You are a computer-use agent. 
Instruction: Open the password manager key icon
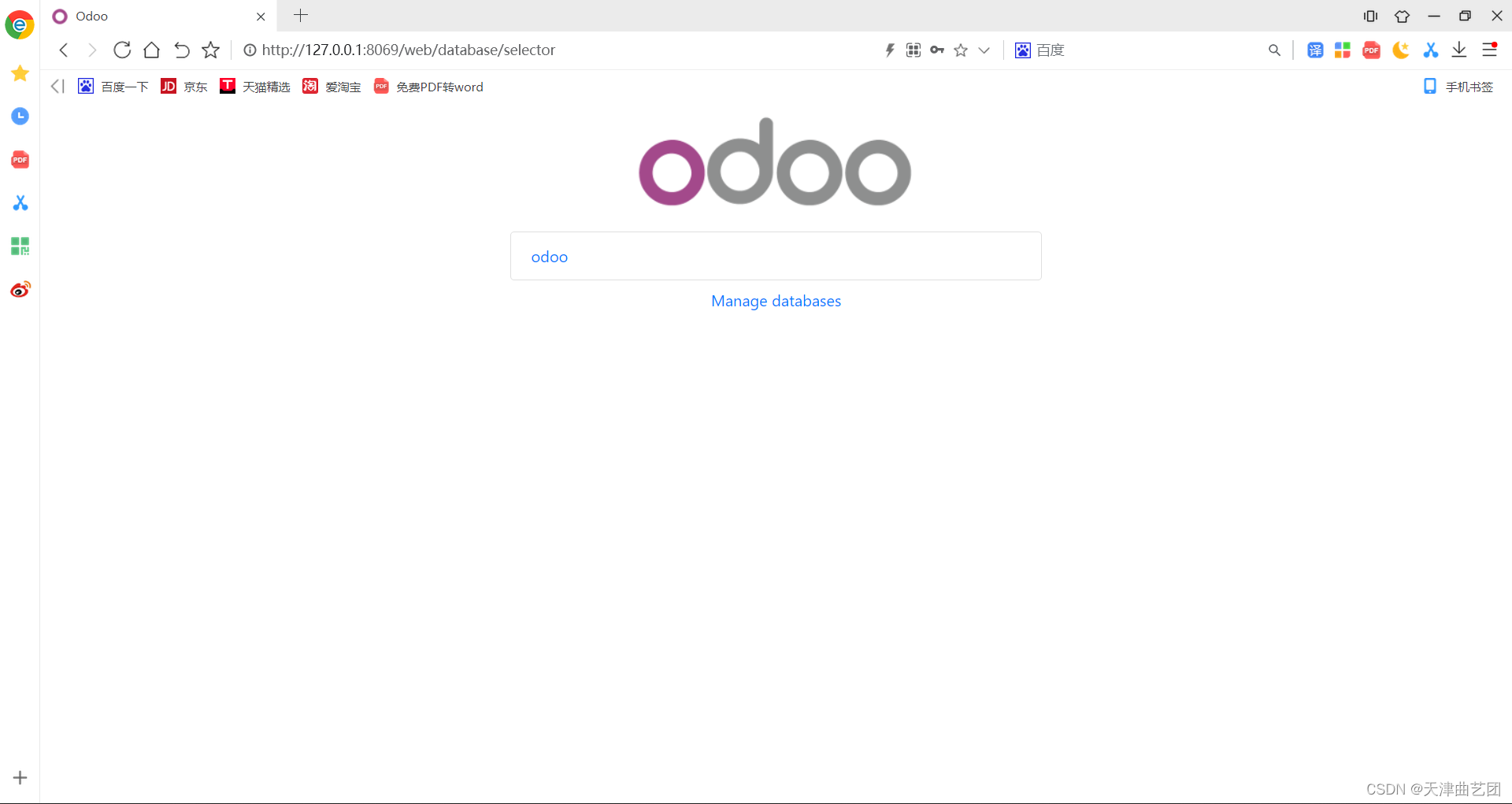(937, 50)
